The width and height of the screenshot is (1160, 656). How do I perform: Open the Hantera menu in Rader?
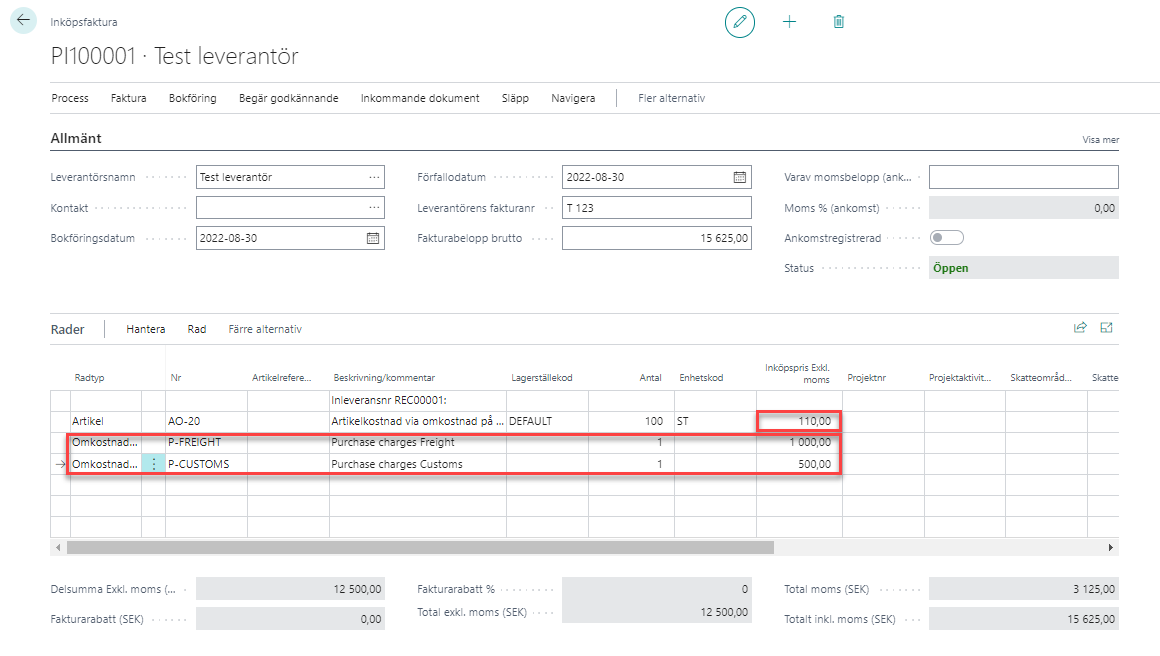click(x=146, y=329)
